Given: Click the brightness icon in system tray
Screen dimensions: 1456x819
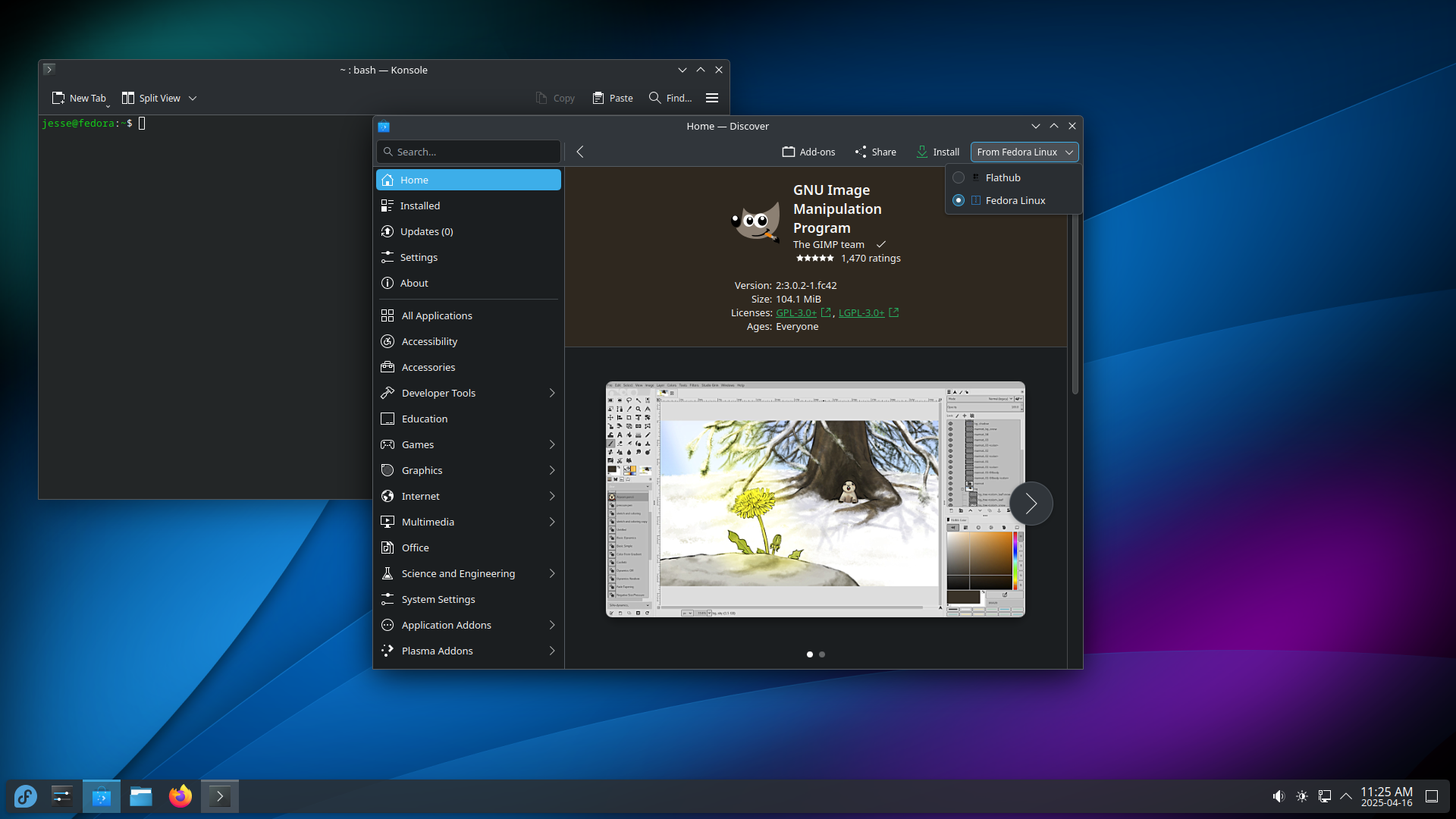Looking at the screenshot, I should [1302, 796].
